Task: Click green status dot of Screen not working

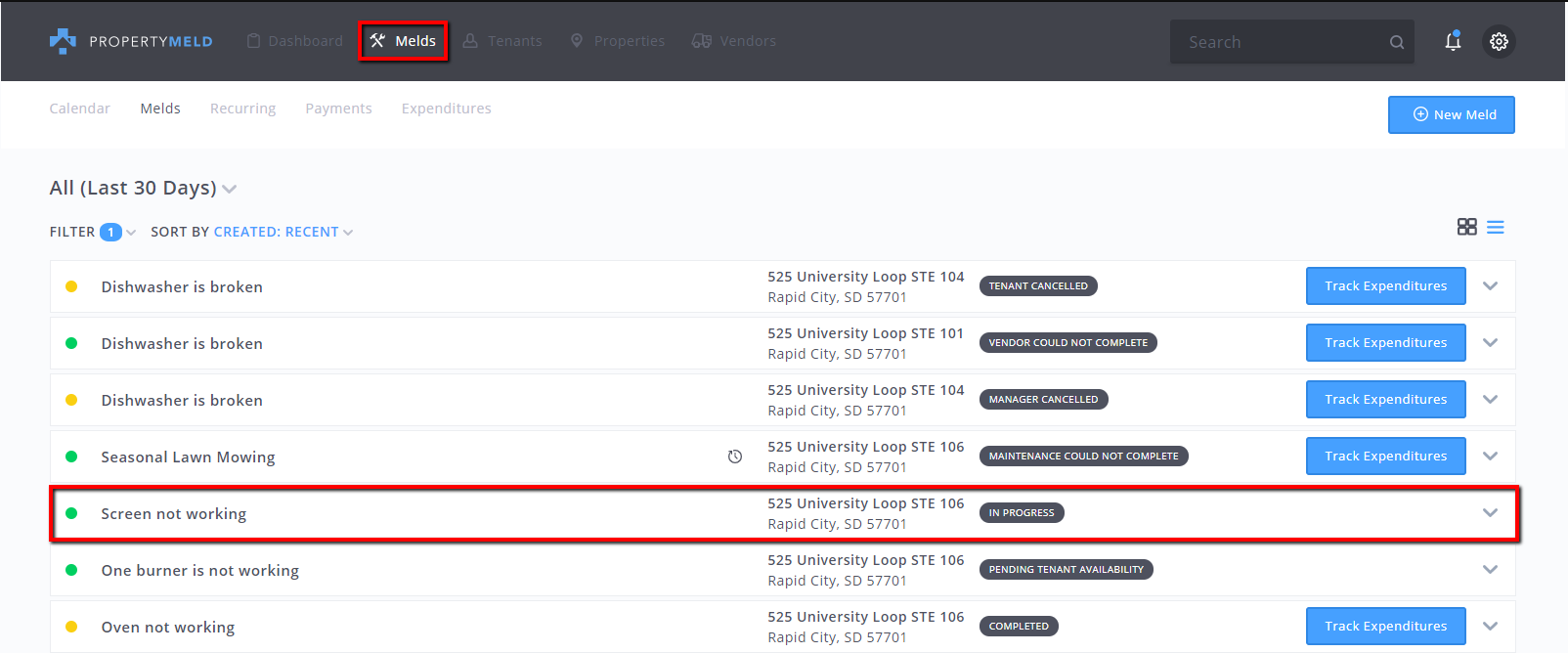Action: 71,513
